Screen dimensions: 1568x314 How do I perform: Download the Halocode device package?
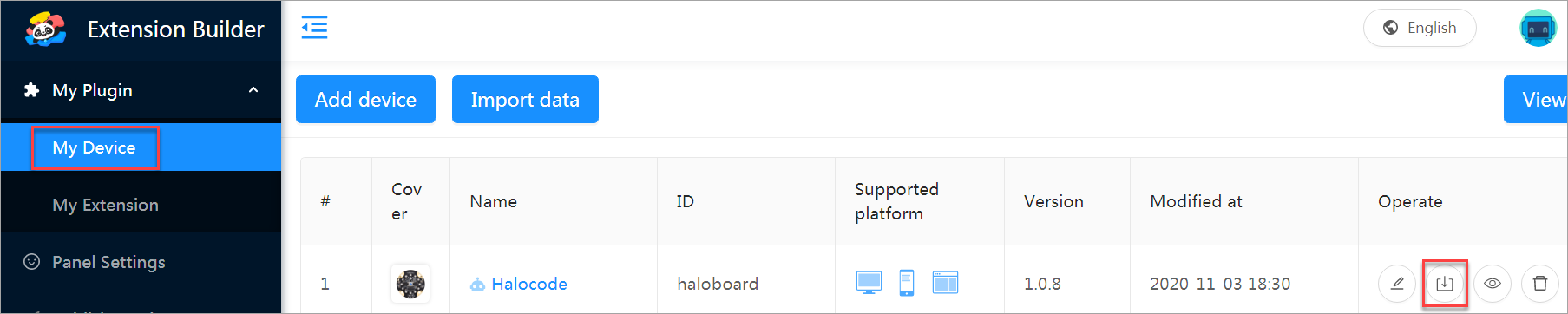(1445, 284)
